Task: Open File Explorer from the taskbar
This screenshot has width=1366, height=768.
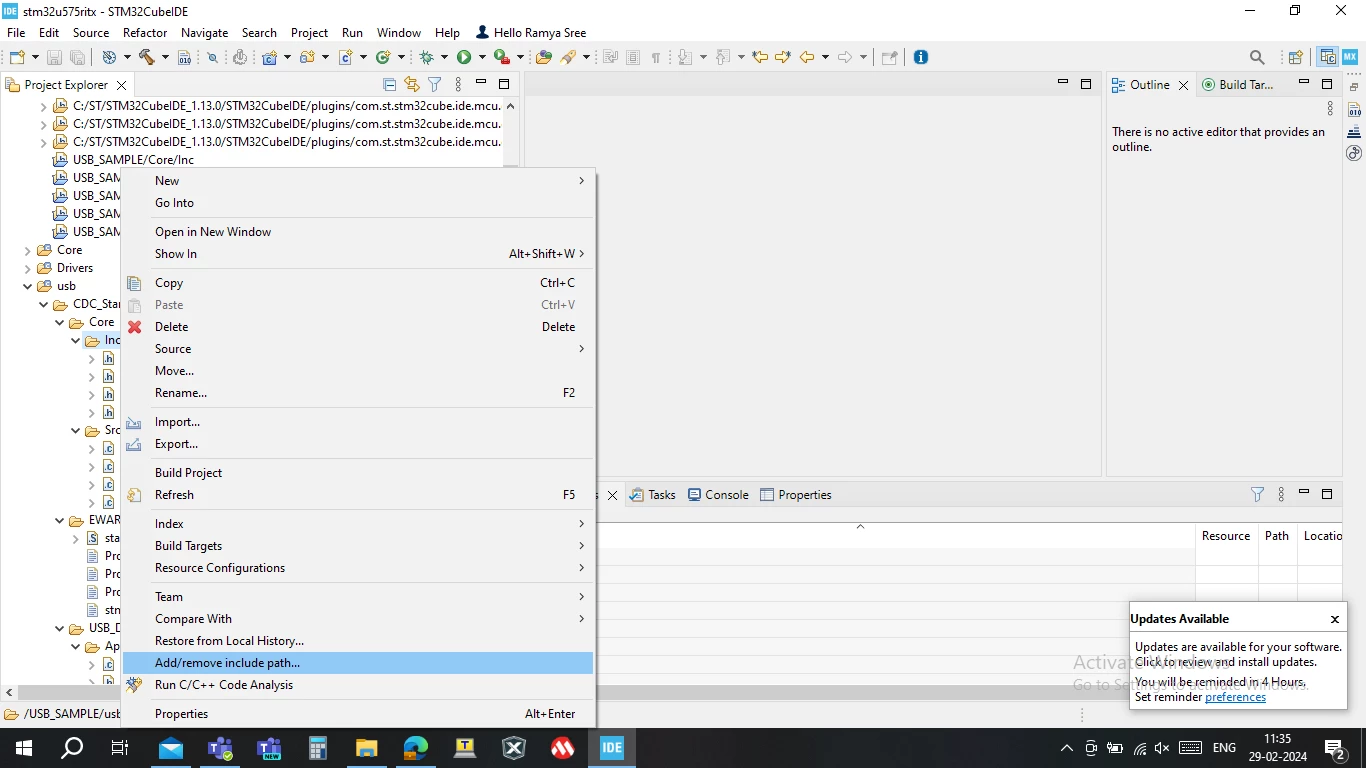Action: pos(367,748)
